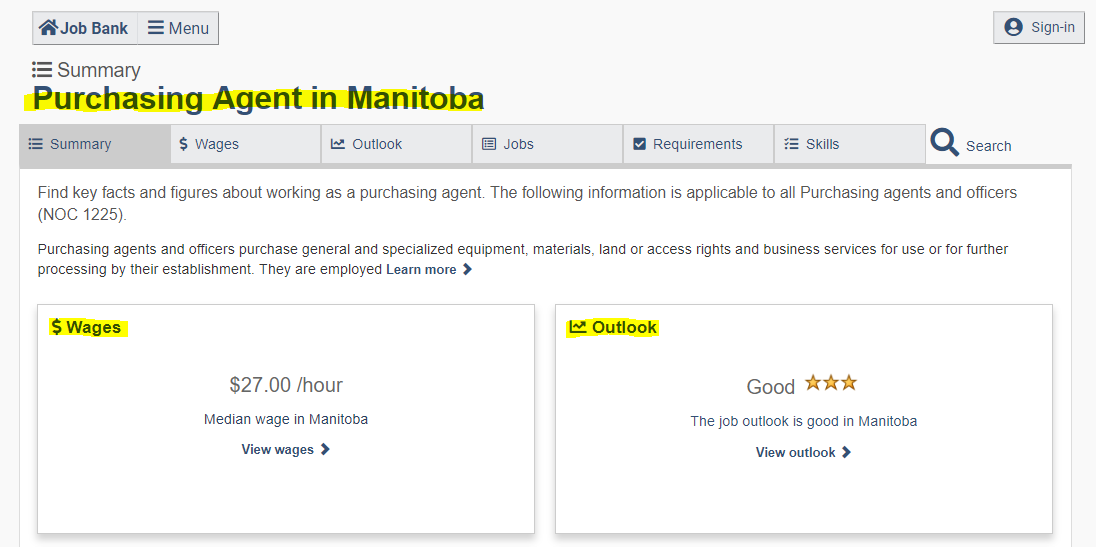Expand the Learn more chevron
Screen dimensions: 1096x547
tap(468, 270)
